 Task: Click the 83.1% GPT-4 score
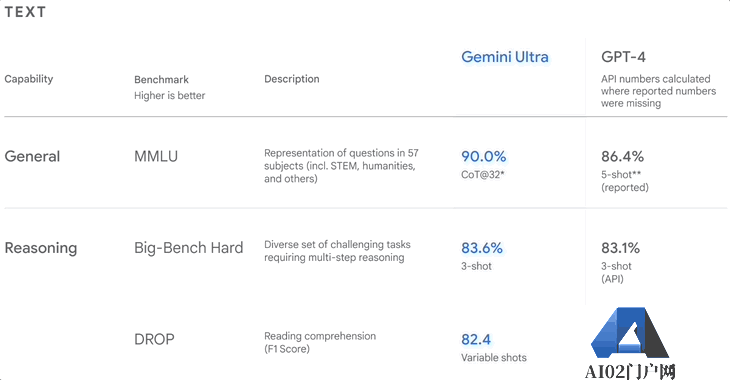coord(620,248)
